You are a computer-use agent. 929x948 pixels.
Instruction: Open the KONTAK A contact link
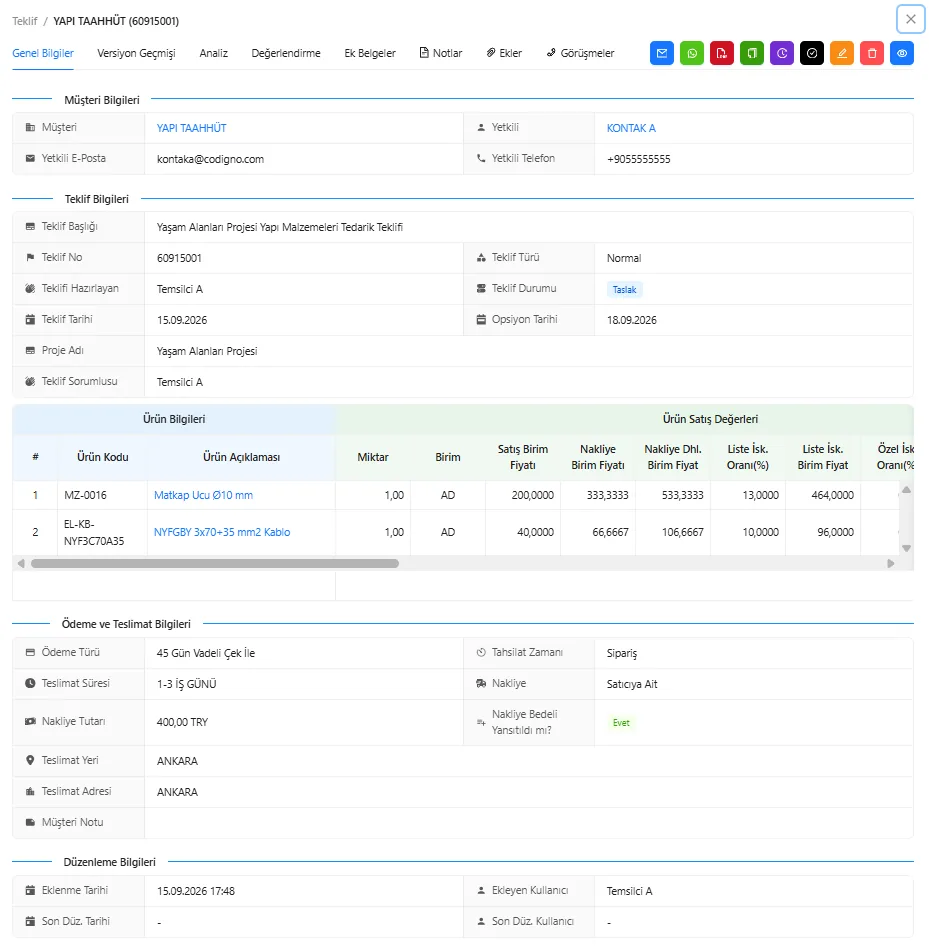click(x=631, y=128)
